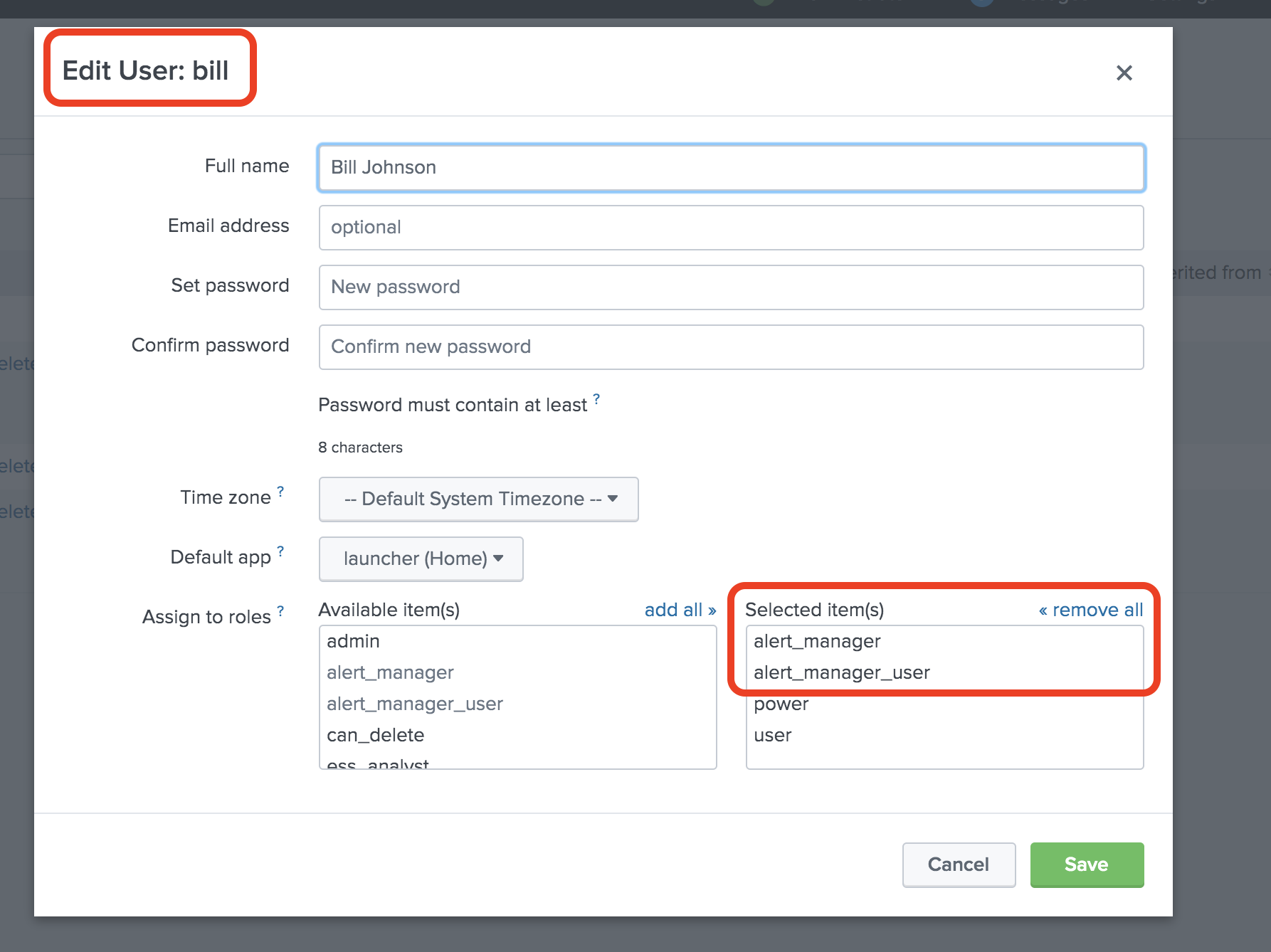This screenshot has height=952, width=1271.
Task: Open the Assign to roles help icon
Action: pyautogui.click(x=280, y=611)
